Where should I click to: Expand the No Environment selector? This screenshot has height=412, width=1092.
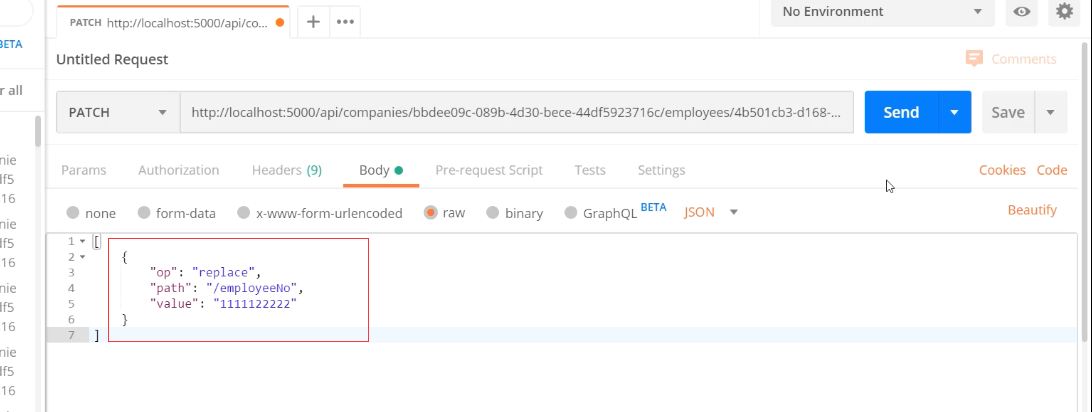click(882, 12)
